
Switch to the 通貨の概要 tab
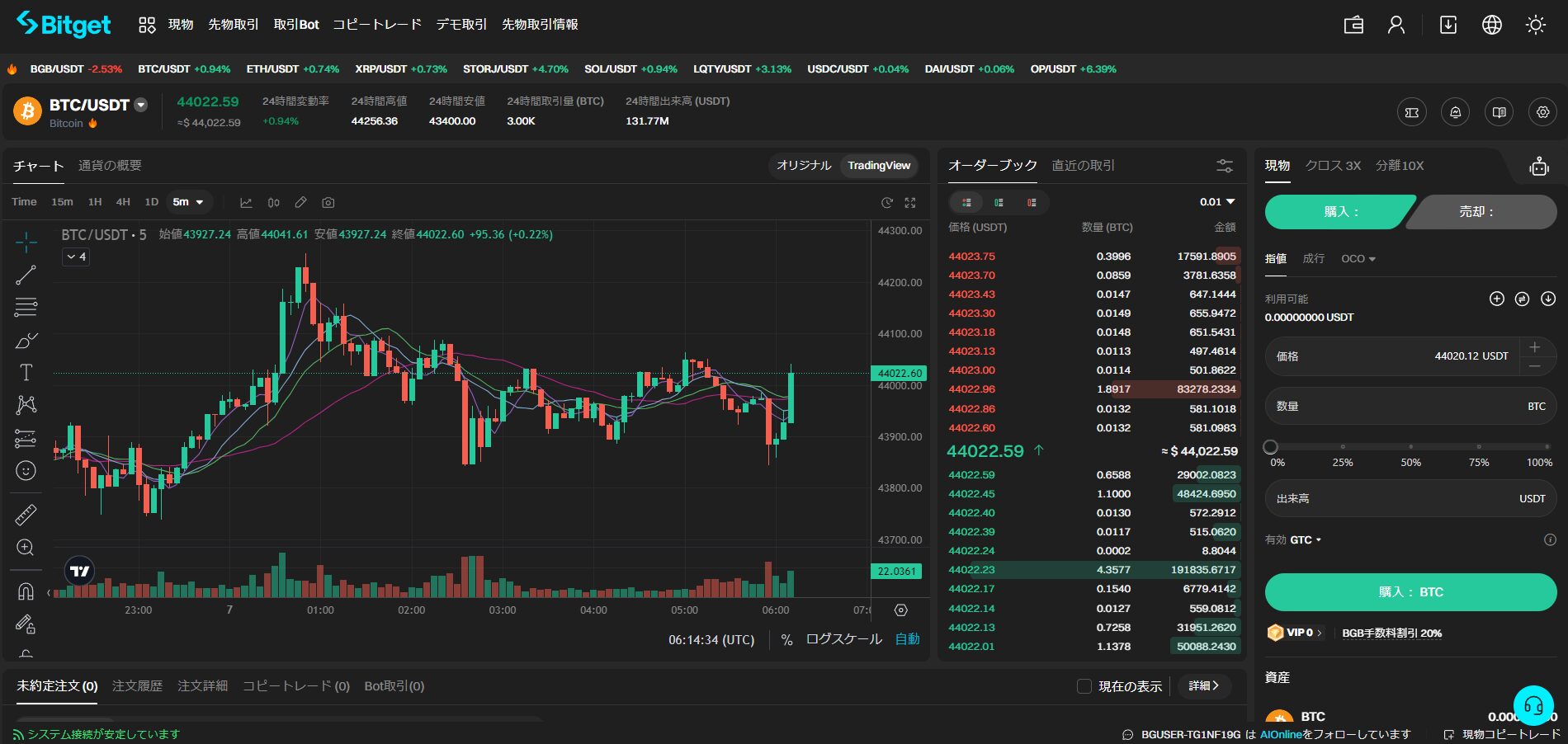click(110, 166)
